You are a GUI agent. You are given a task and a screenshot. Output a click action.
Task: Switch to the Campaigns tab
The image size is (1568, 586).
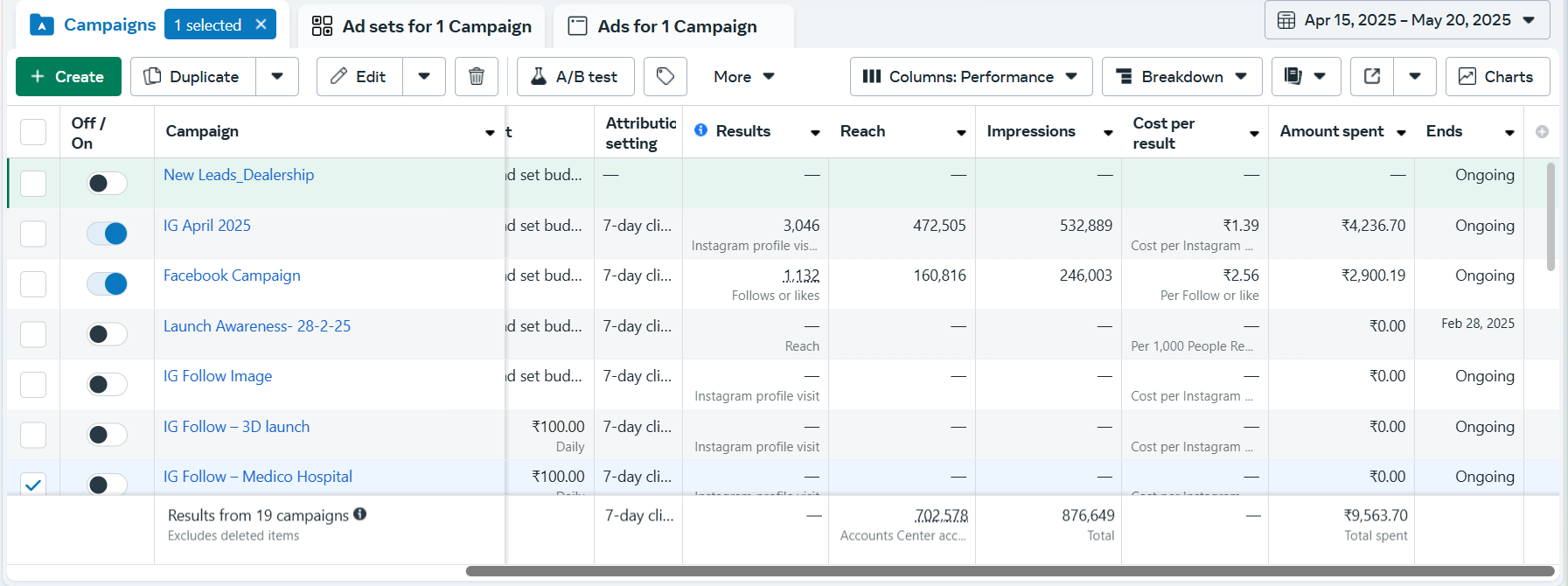109,24
